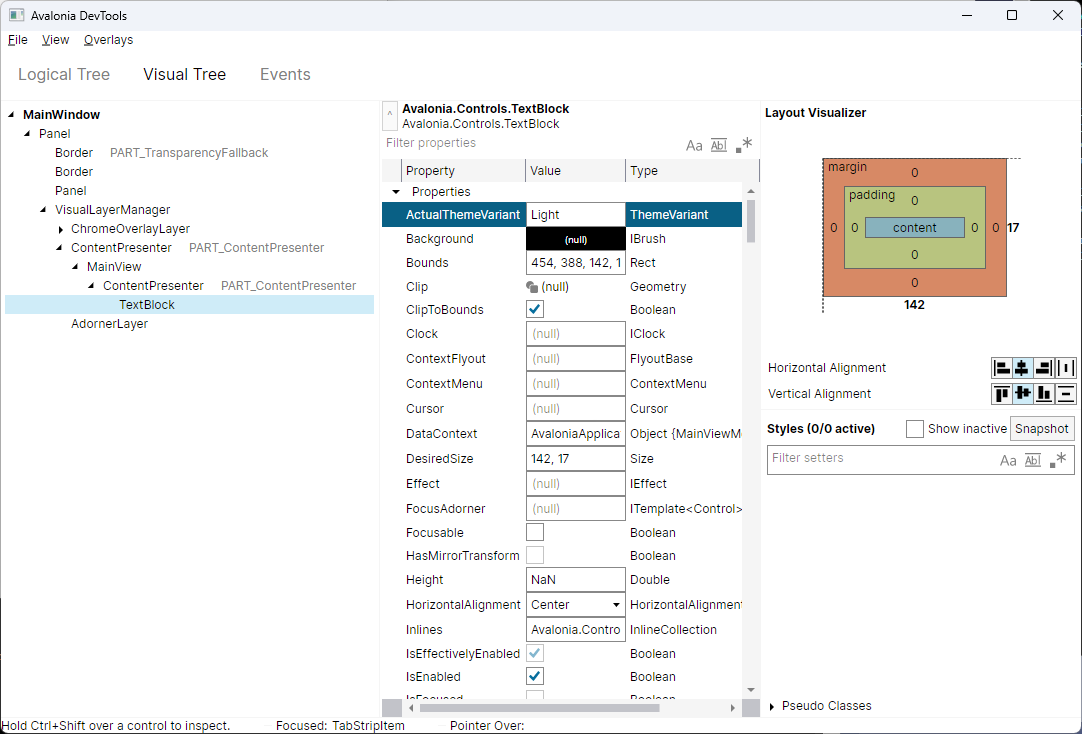The image size is (1082, 734).
Task: Open the Overlays menu
Action: (108, 40)
